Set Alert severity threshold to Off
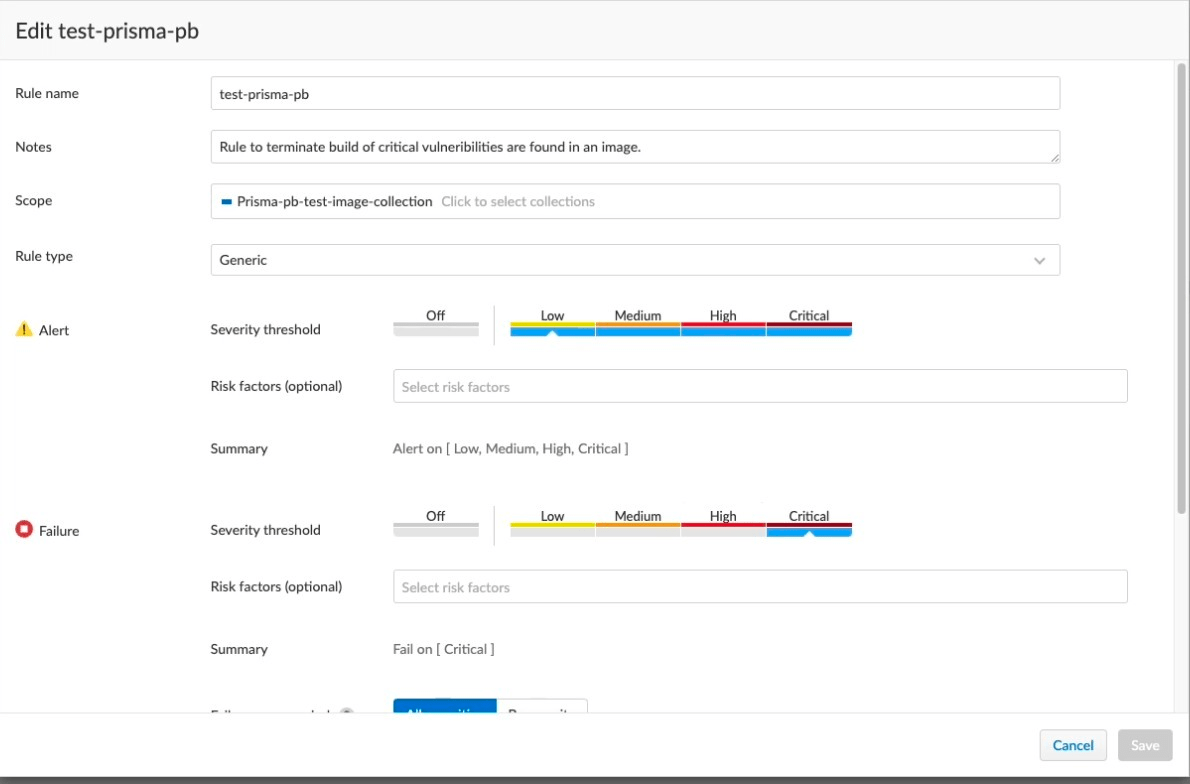Screen dimensions: 1190x784 [x=435, y=324]
